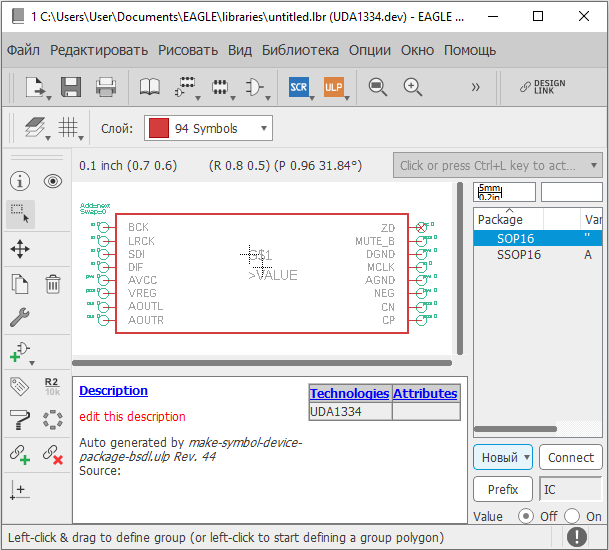Viewport: 609px width, 550px height.
Task: Click the warning exclamation status icon
Action: 577,537
